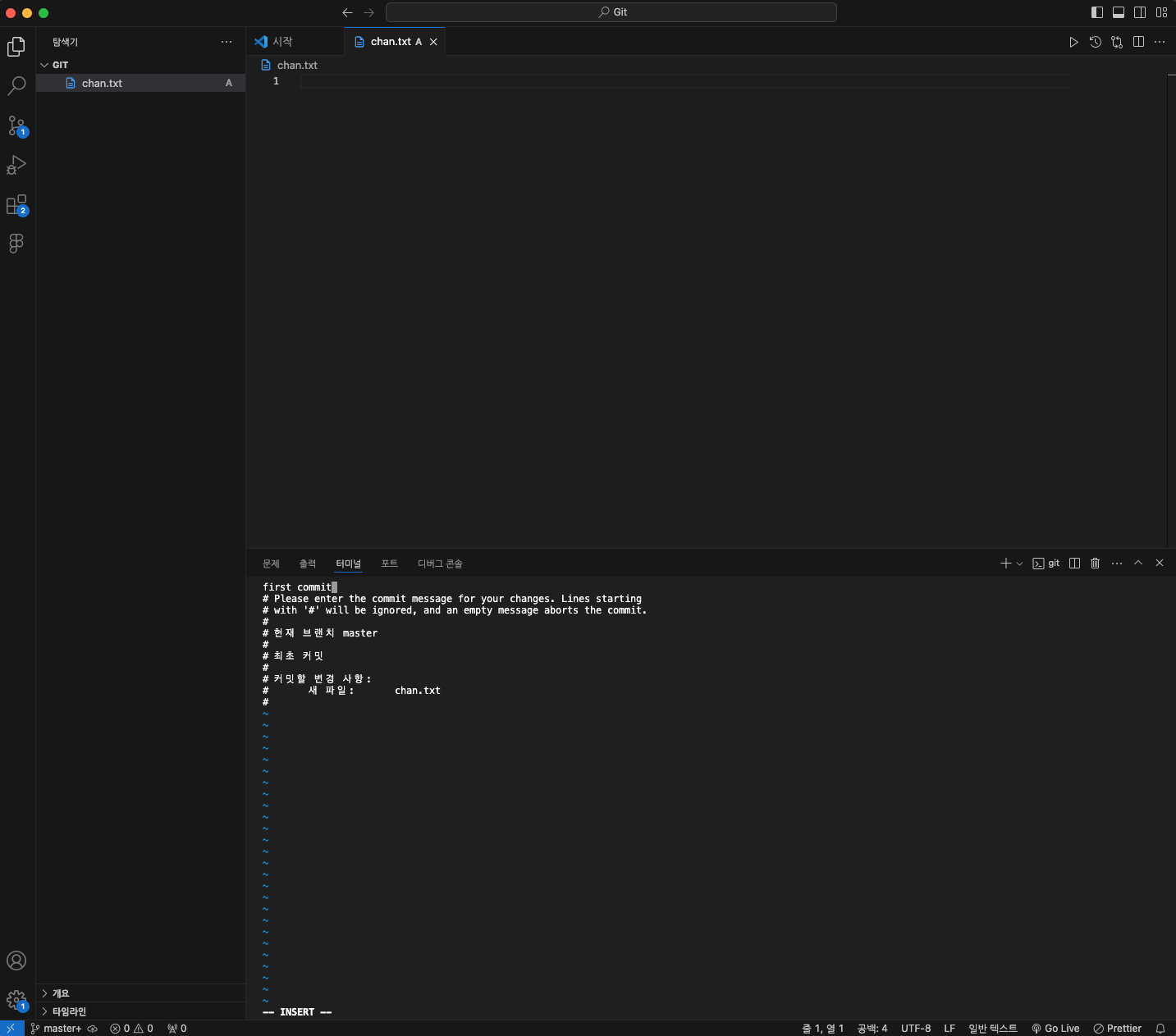Open the Explorer icon in activity bar
Viewport: 1176px width, 1036px height.
(x=16, y=47)
